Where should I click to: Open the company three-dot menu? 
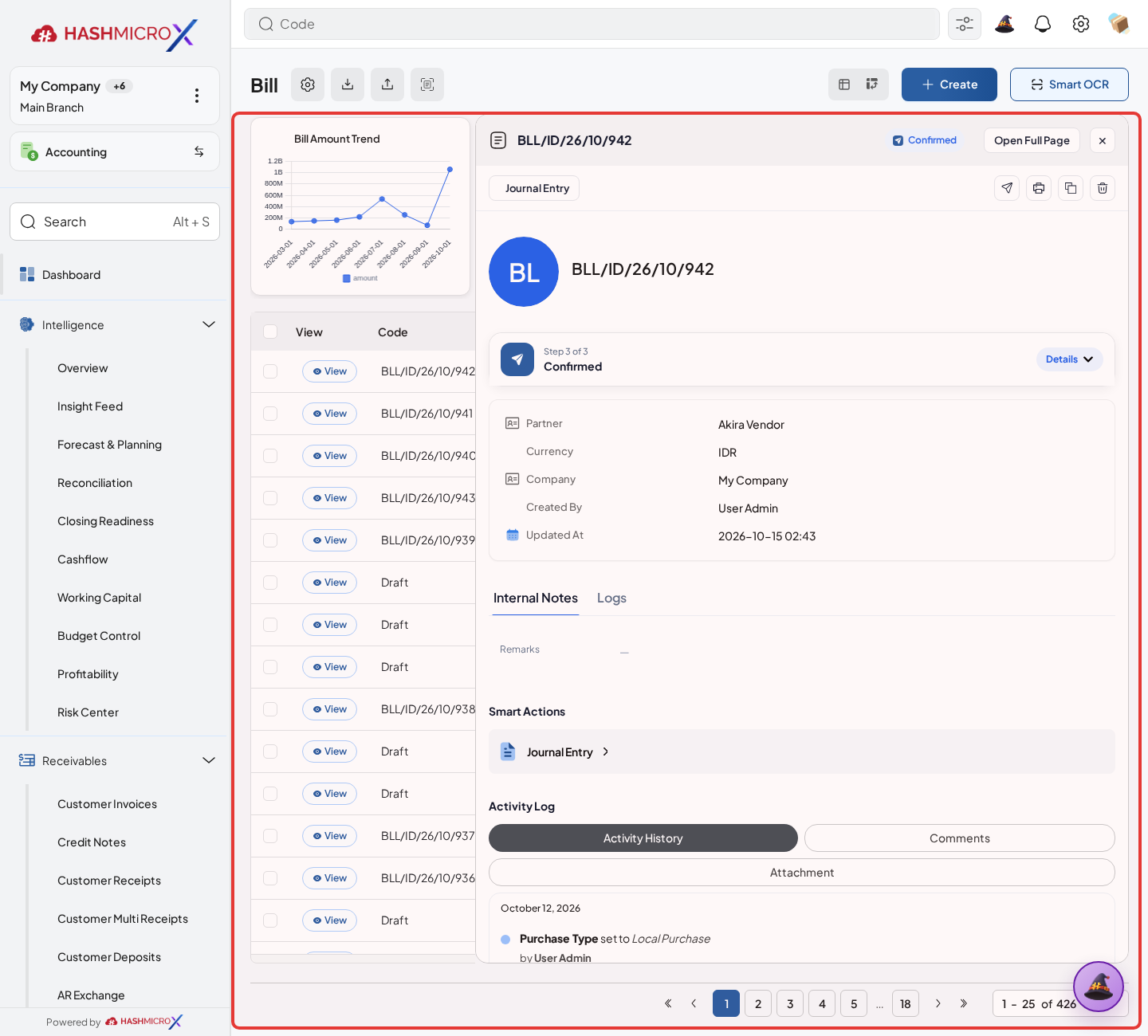197,96
